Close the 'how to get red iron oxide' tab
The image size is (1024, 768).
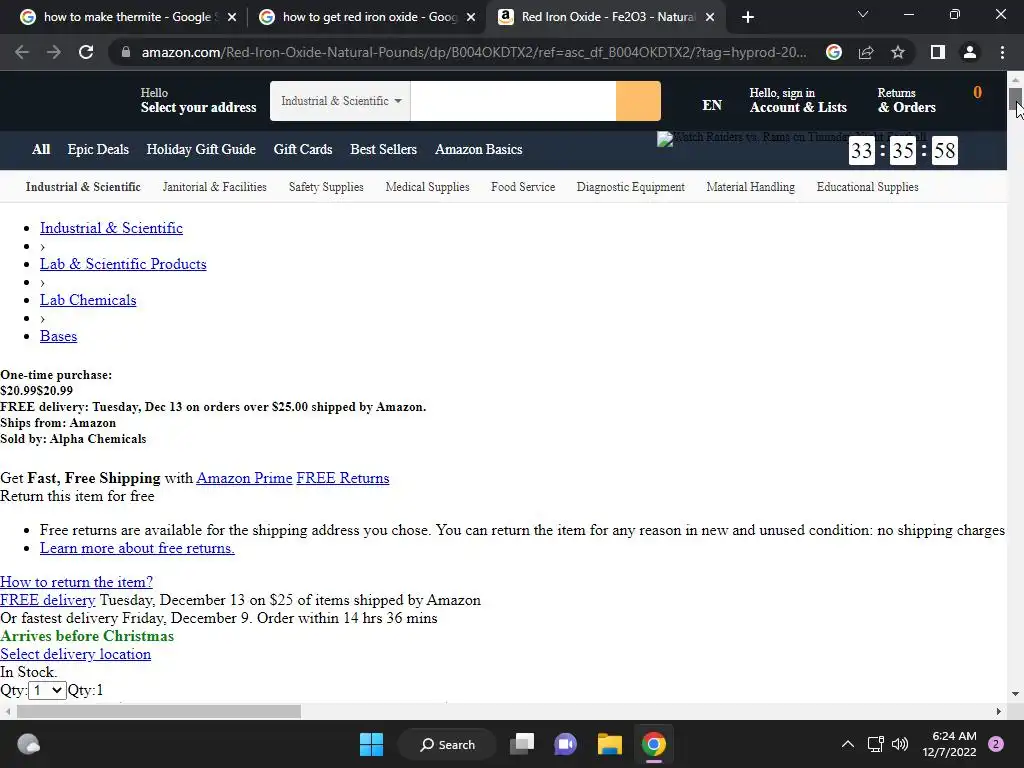tap(471, 17)
